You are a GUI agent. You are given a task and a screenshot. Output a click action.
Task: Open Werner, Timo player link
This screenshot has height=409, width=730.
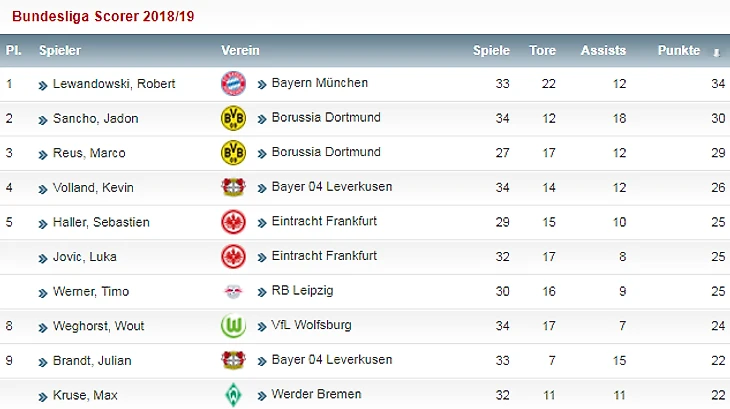(90, 292)
